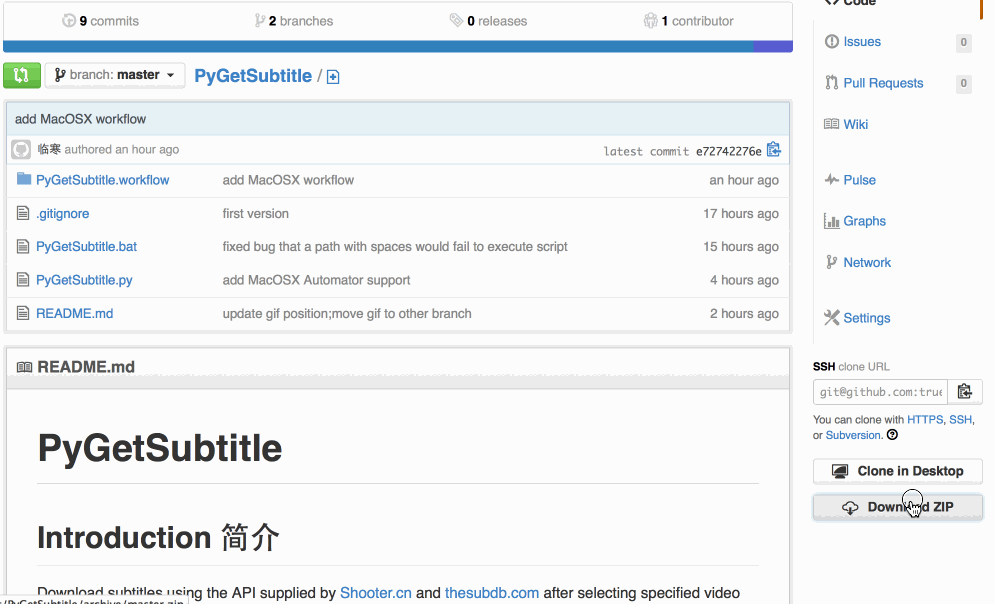
Task: Click Clone in Desktop button
Action: [x=897, y=471]
